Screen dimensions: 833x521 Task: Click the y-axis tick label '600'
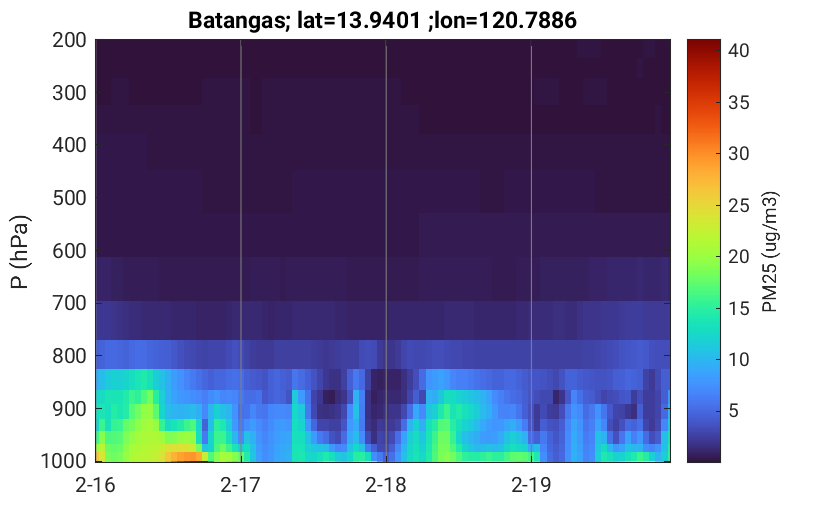click(x=69, y=251)
